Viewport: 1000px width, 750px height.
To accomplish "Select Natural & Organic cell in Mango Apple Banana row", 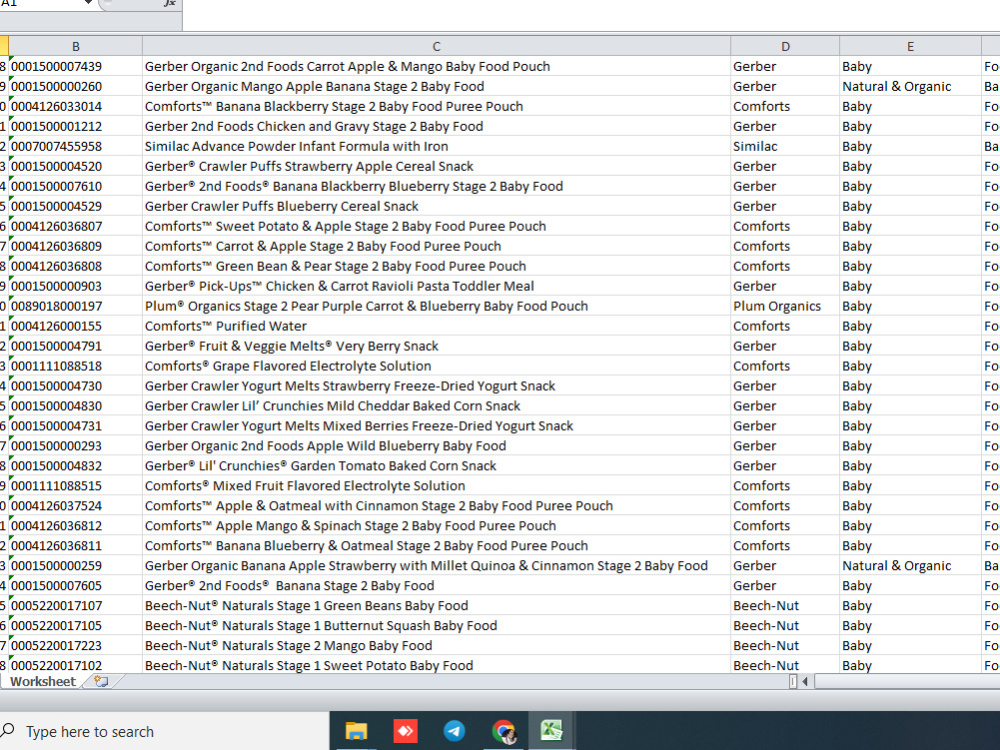I will pos(910,86).
